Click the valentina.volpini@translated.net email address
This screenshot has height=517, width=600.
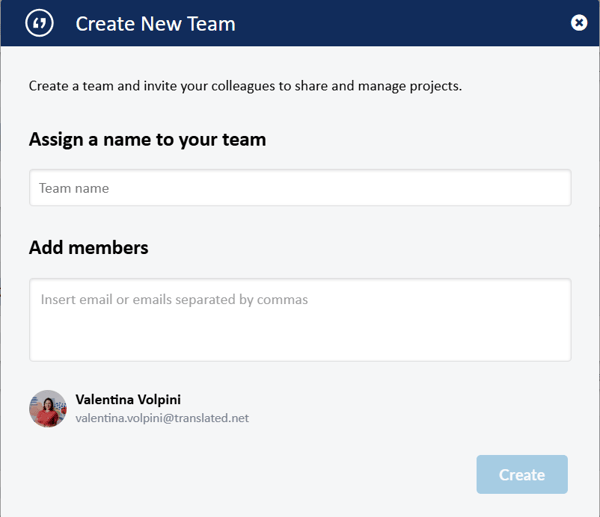[162, 418]
